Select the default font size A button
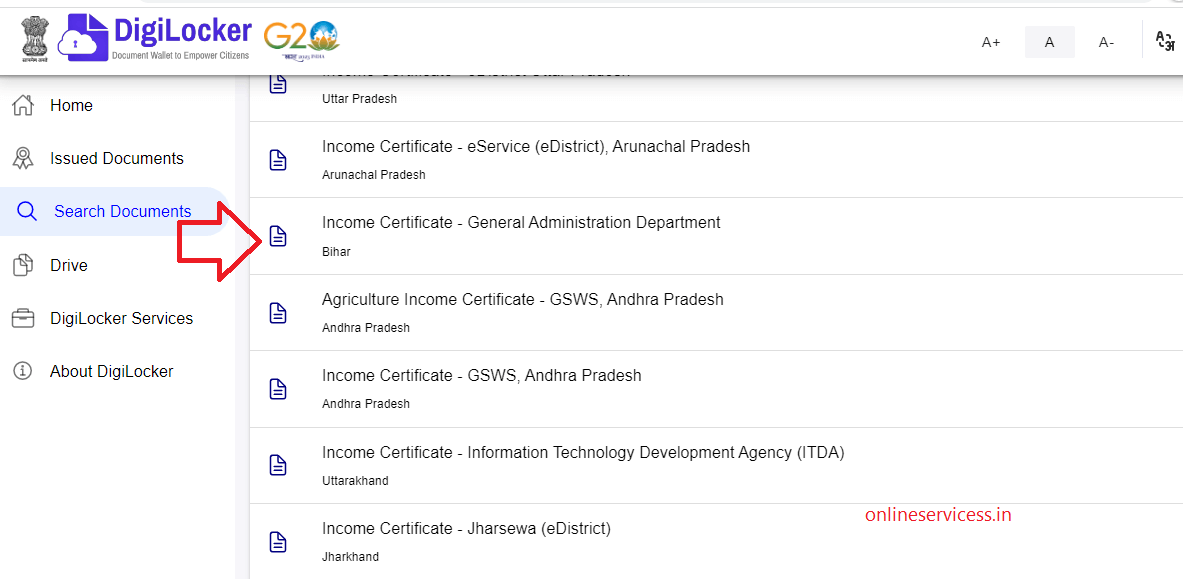Screen dimensions: 1183x579 click(1049, 42)
